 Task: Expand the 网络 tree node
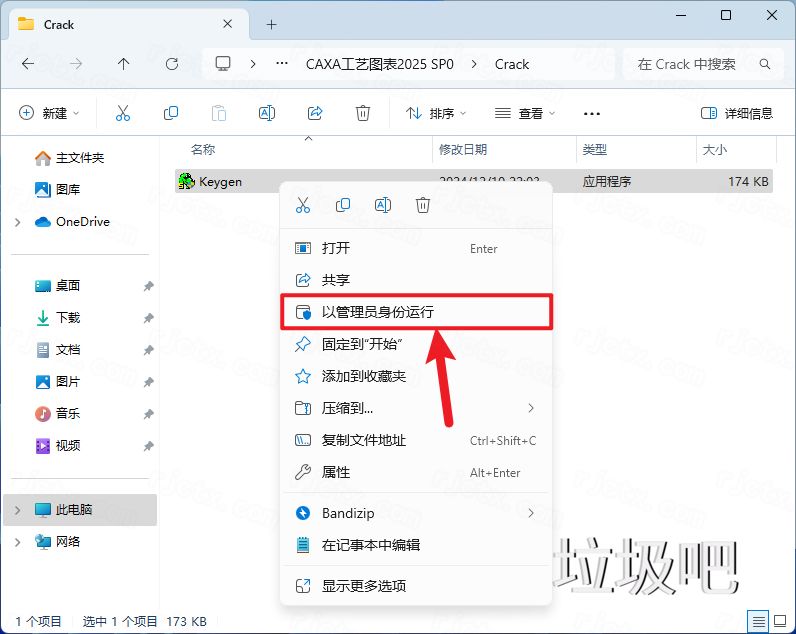(18, 542)
